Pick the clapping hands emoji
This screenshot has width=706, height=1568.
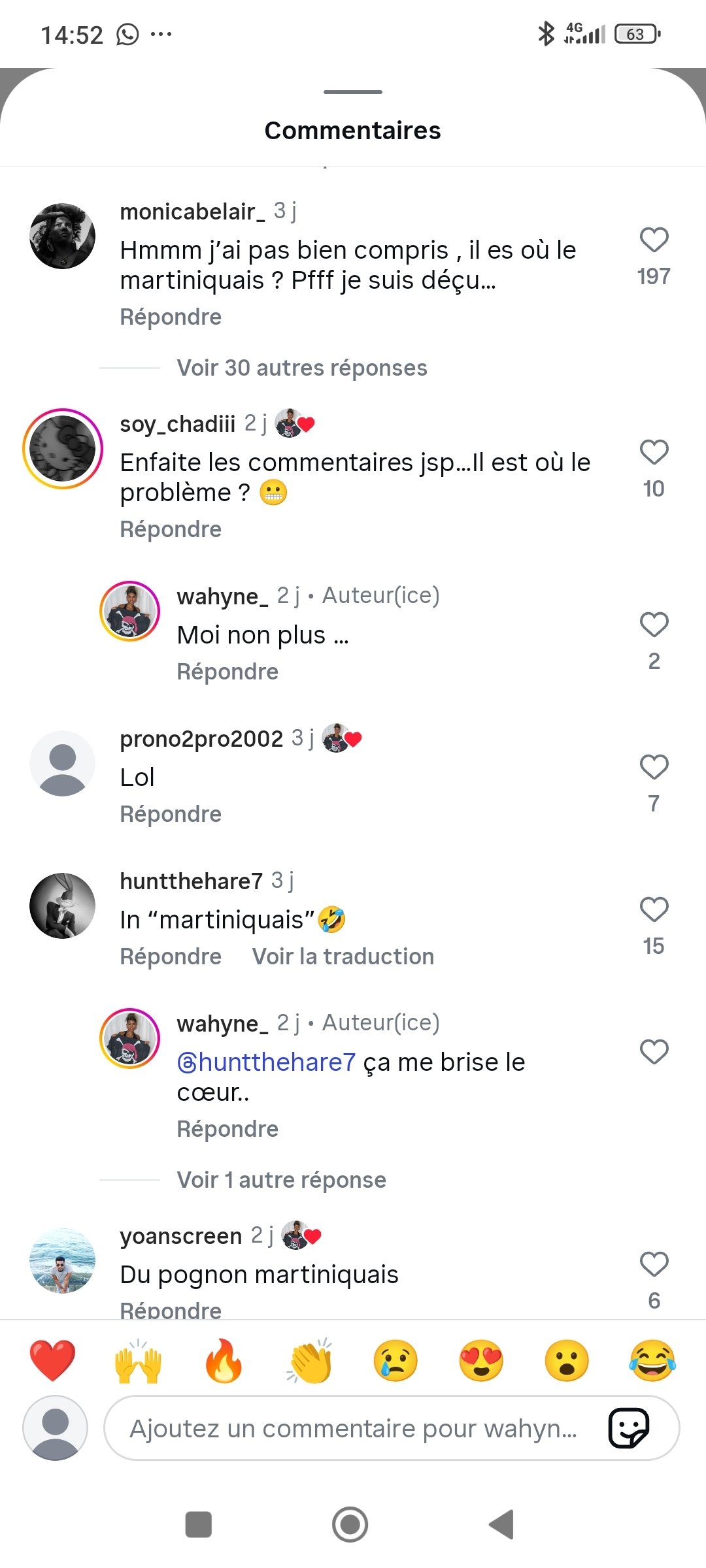(309, 1362)
